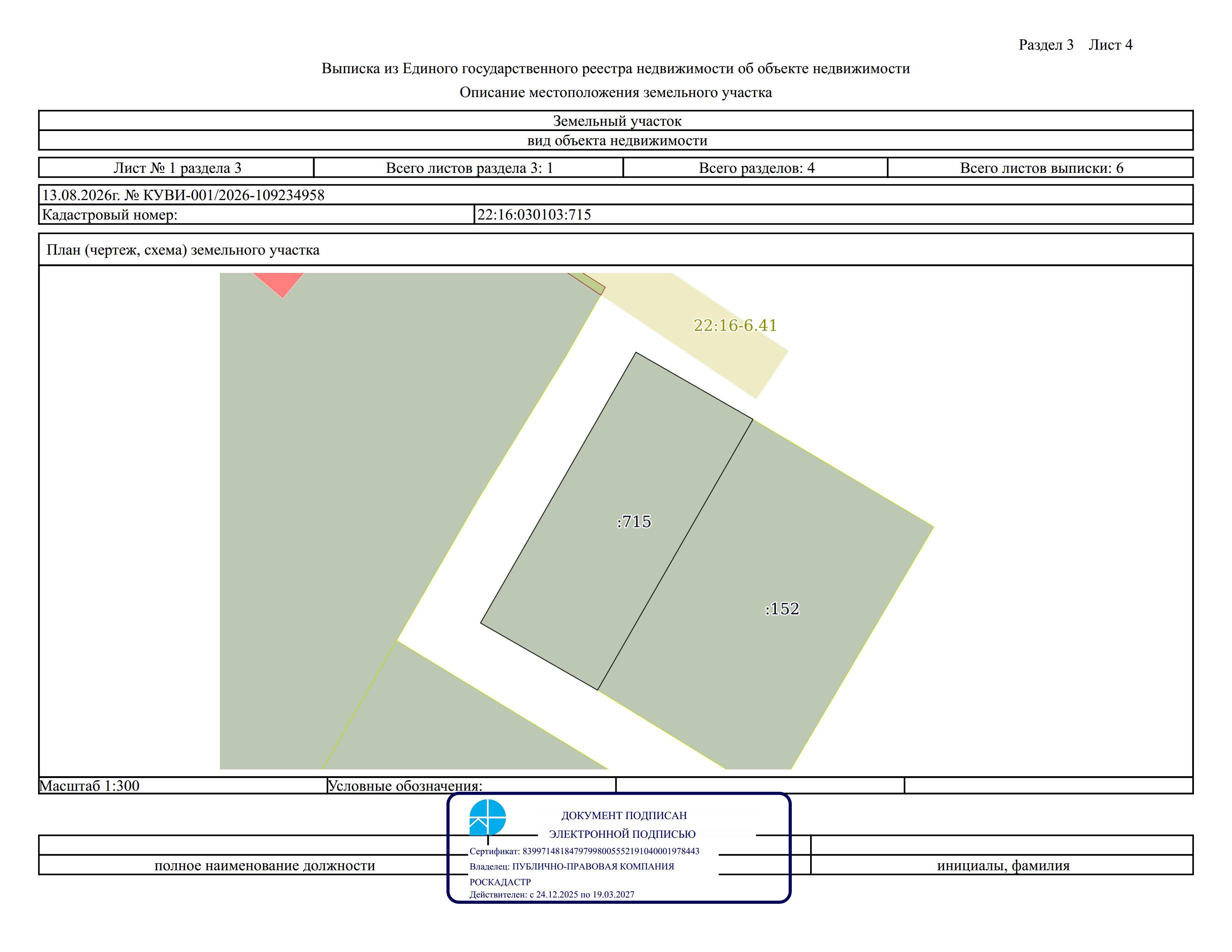The width and height of the screenshot is (1232, 952).
Task: Click the 22:16-6.41 zone label
Action: pos(735,326)
